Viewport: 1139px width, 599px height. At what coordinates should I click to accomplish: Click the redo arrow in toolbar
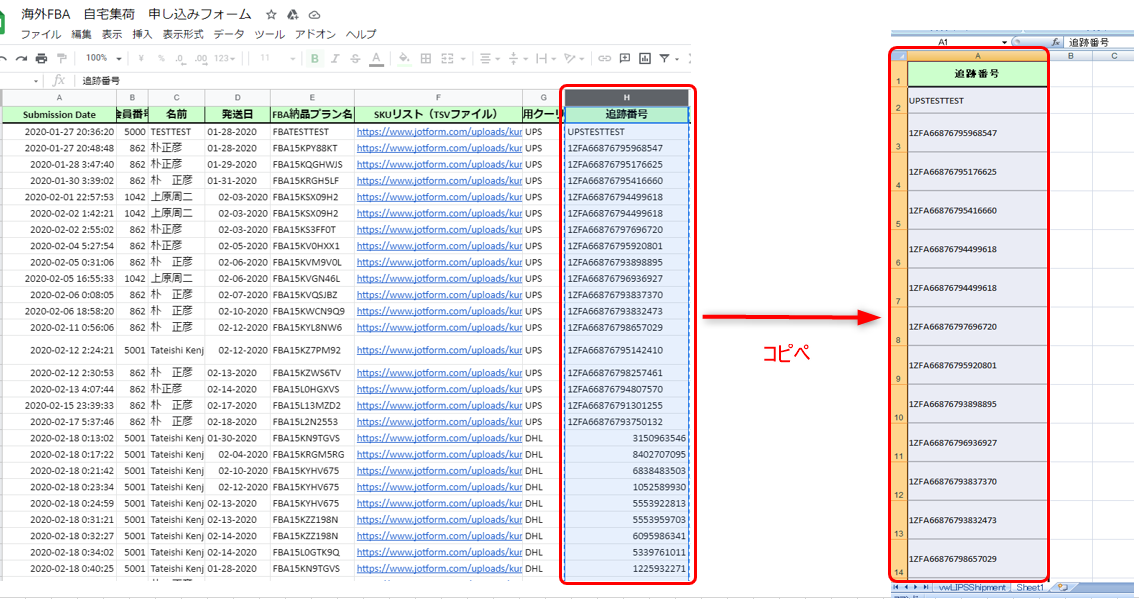point(21,59)
